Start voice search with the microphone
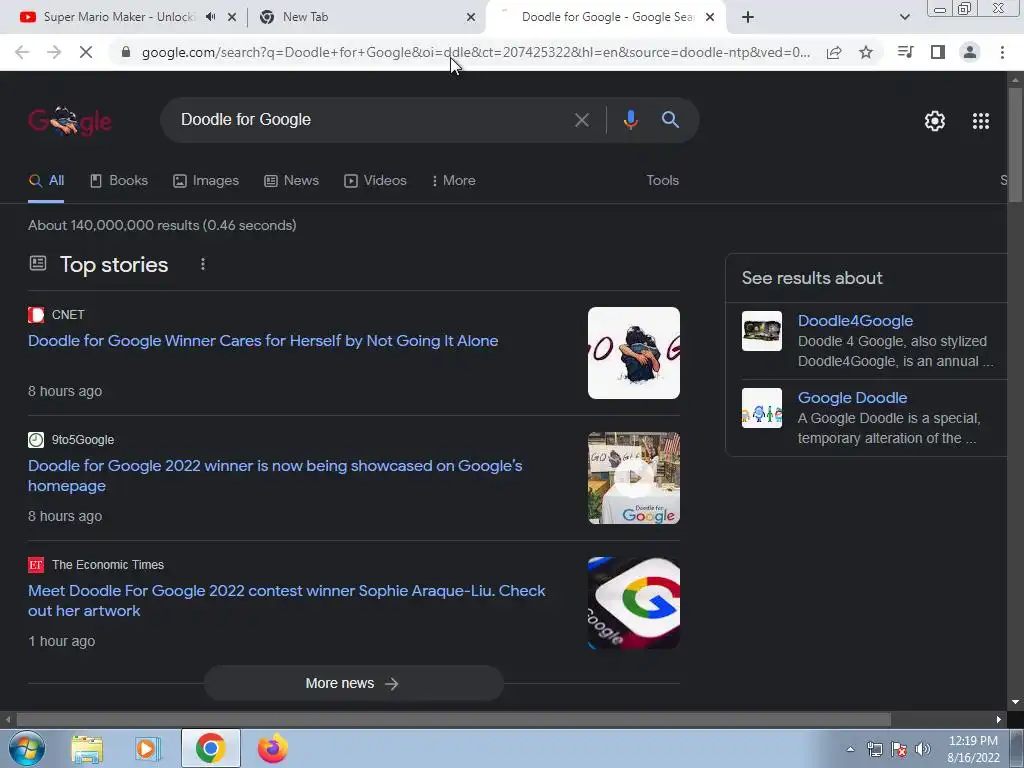This screenshot has width=1024, height=768. pos(630,120)
